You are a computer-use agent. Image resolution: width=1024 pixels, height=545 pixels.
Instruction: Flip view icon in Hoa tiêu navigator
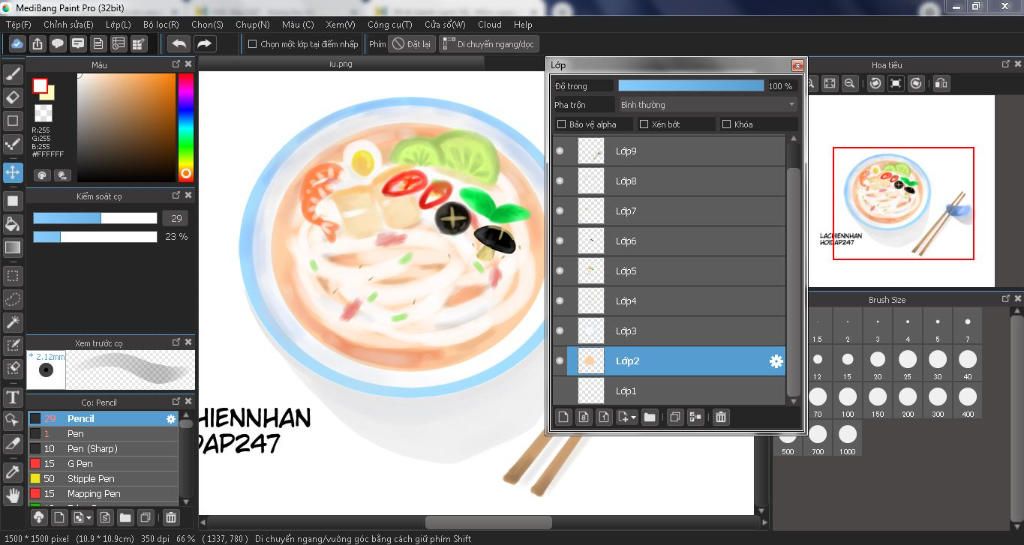point(941,83)
